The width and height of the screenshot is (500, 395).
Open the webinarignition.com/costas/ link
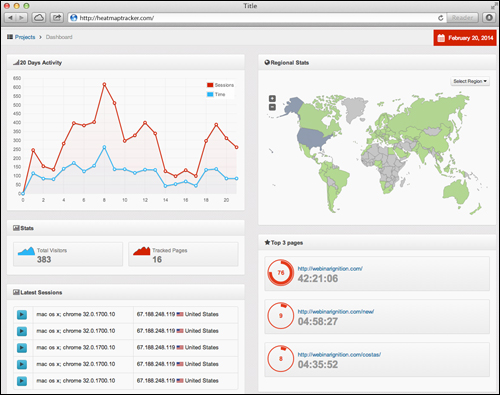click(339, 355)
